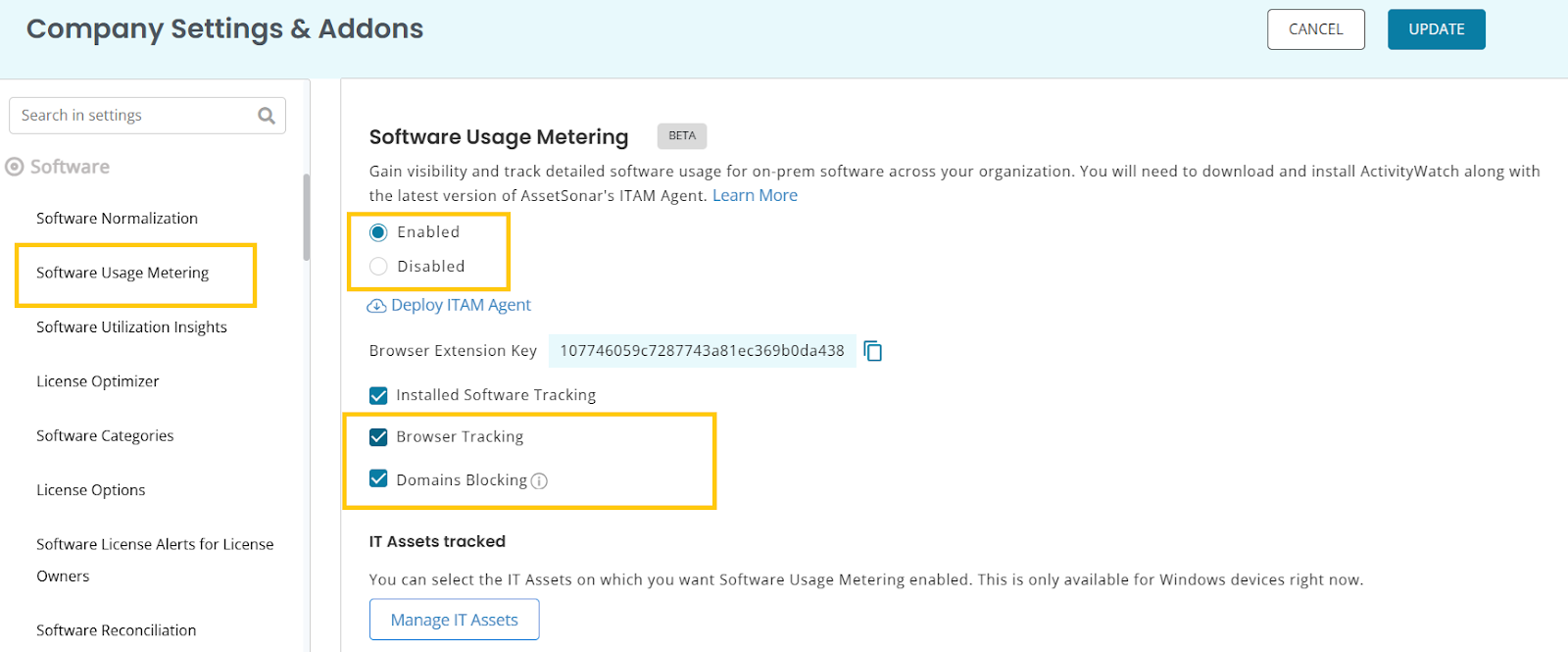
Task: Click the cloud download icon beside Deploy ITAM Agent
Action: click(x=376, y=306)
